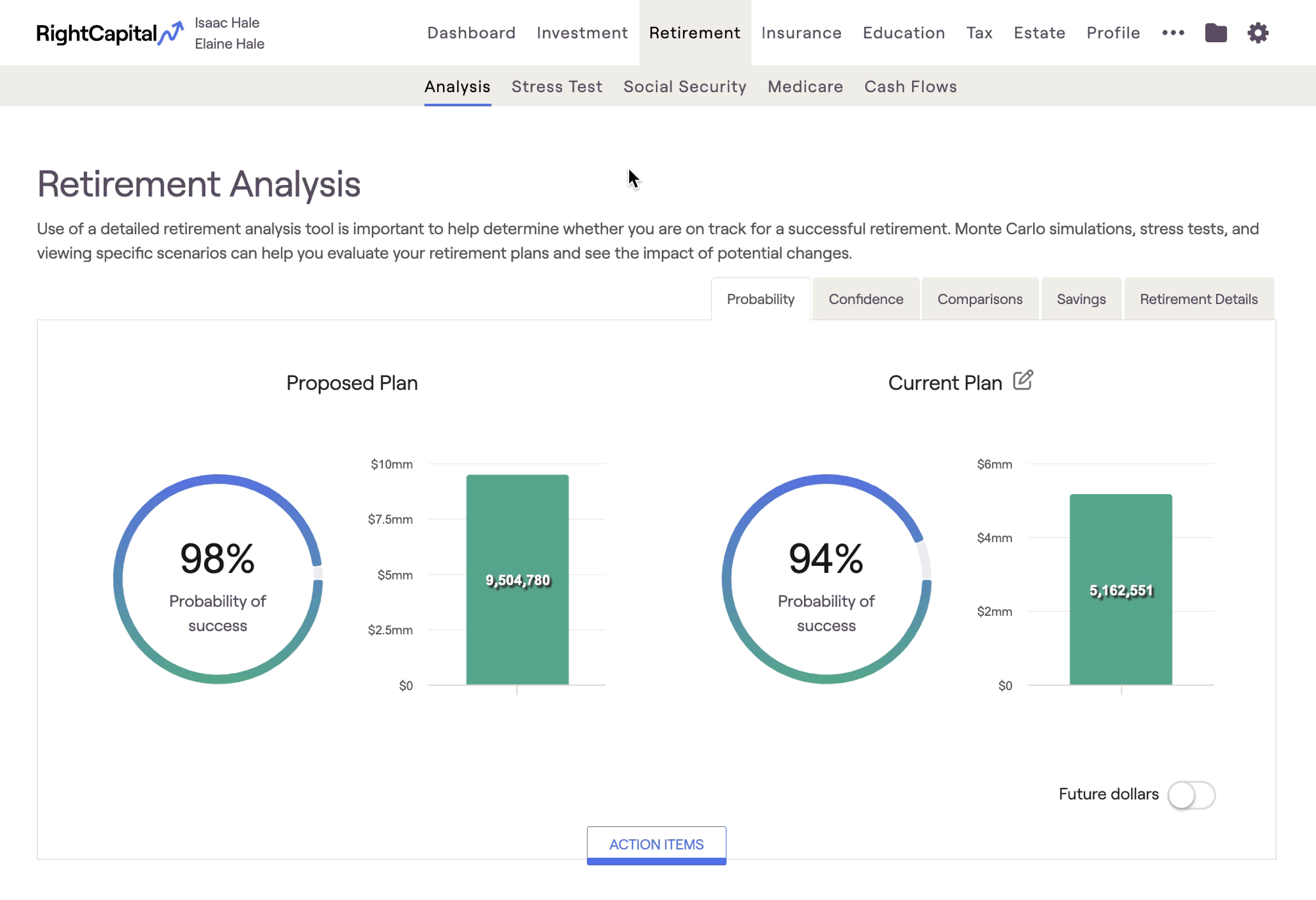Click the ACTION ITEMS button
This screenshot has width=1316, height=900.
coord(656,845)
